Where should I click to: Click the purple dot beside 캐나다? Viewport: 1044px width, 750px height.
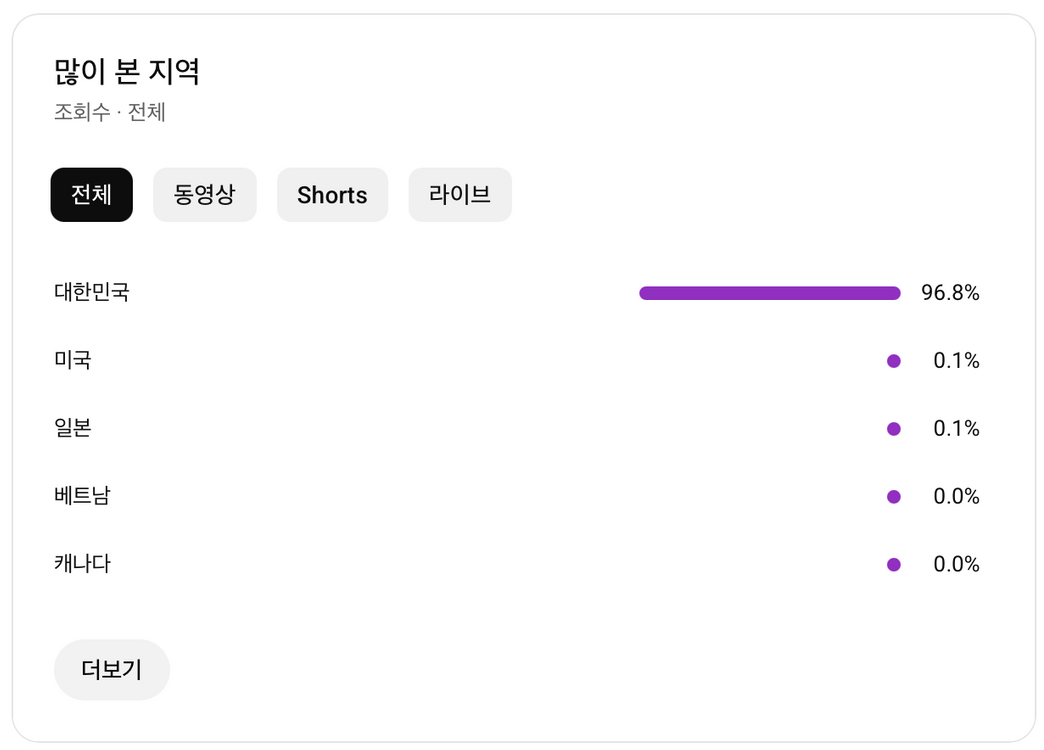click(x=893, y=564)
